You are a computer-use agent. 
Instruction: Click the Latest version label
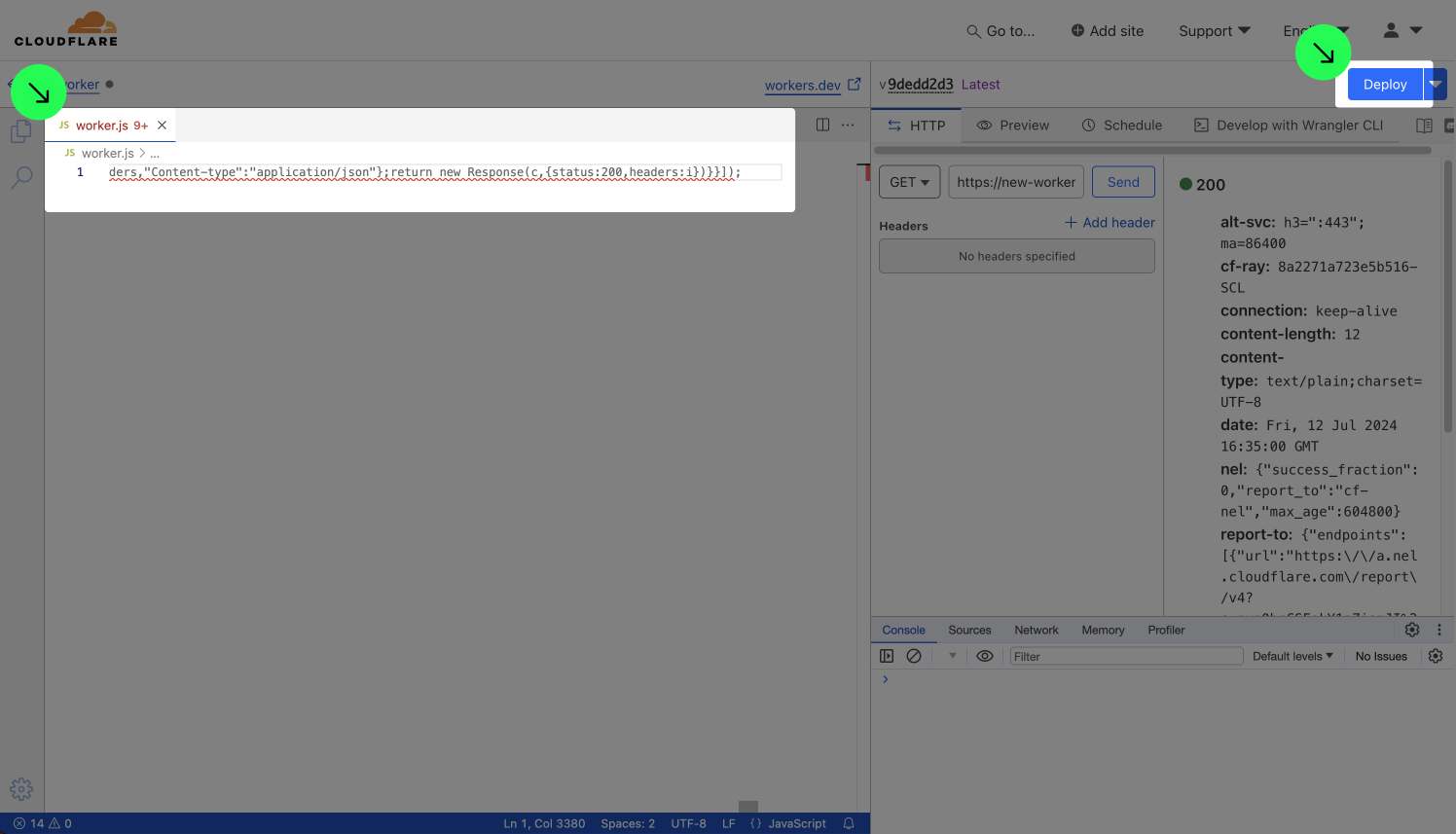point(980,85)
